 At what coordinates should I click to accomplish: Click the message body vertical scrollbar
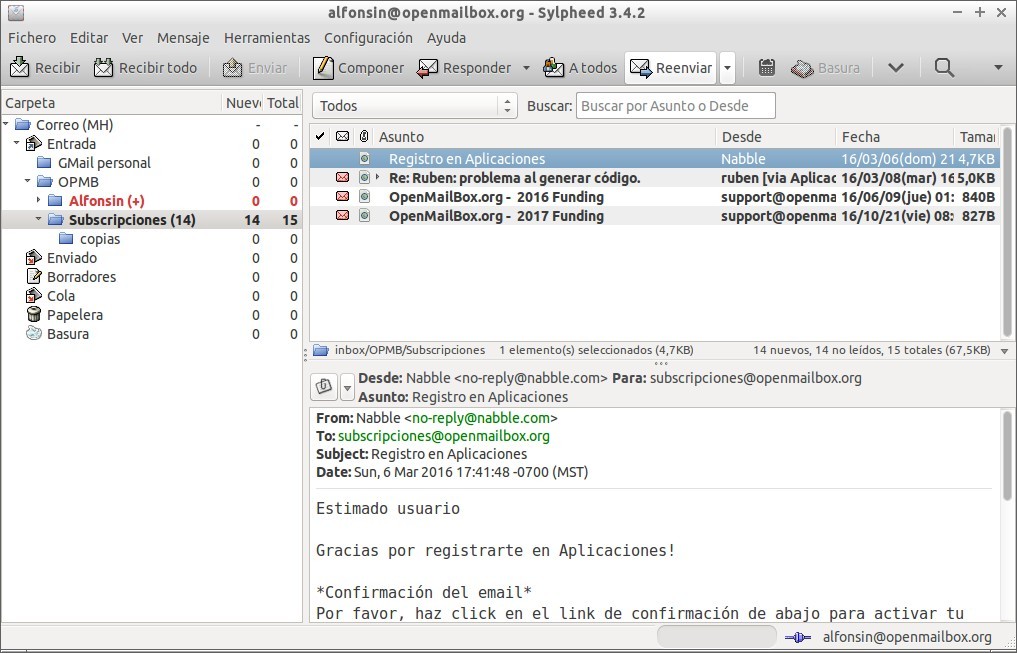[1007, 456]
